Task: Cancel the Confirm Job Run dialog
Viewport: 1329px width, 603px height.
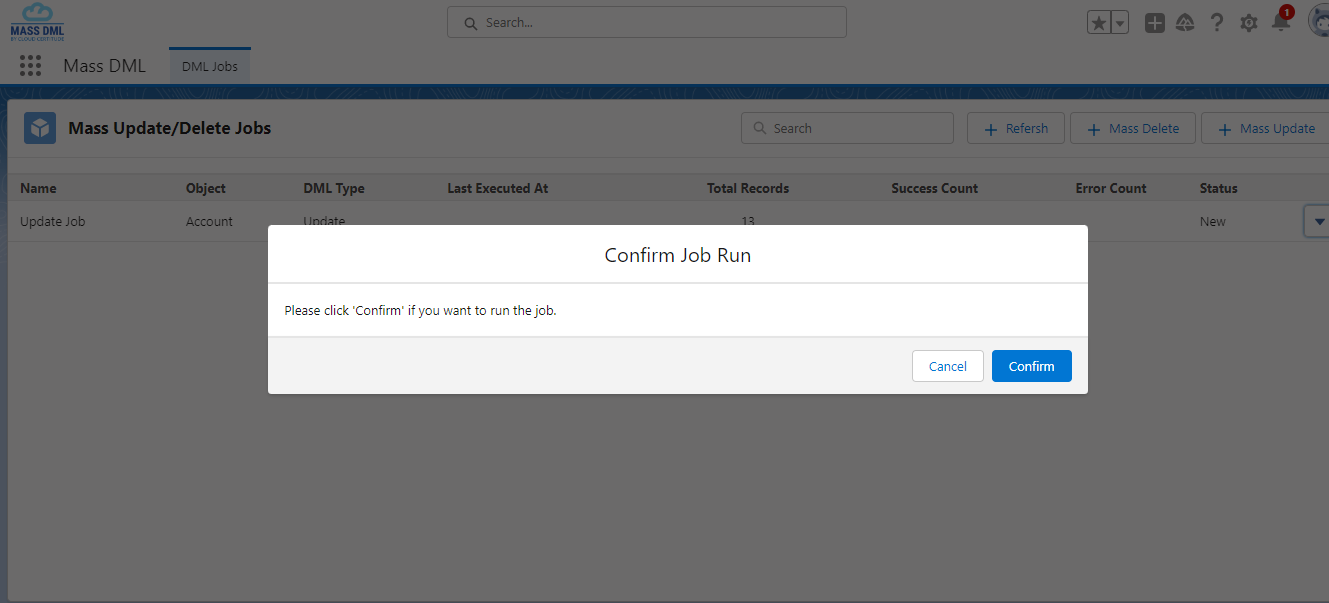Action: [x=947, y=366]
